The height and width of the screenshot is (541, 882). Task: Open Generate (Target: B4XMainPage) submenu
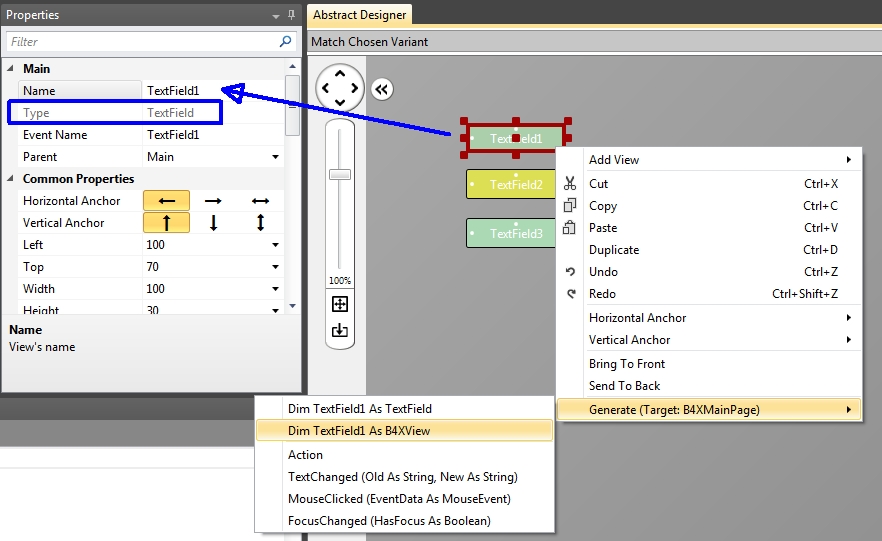click(709, 409)
